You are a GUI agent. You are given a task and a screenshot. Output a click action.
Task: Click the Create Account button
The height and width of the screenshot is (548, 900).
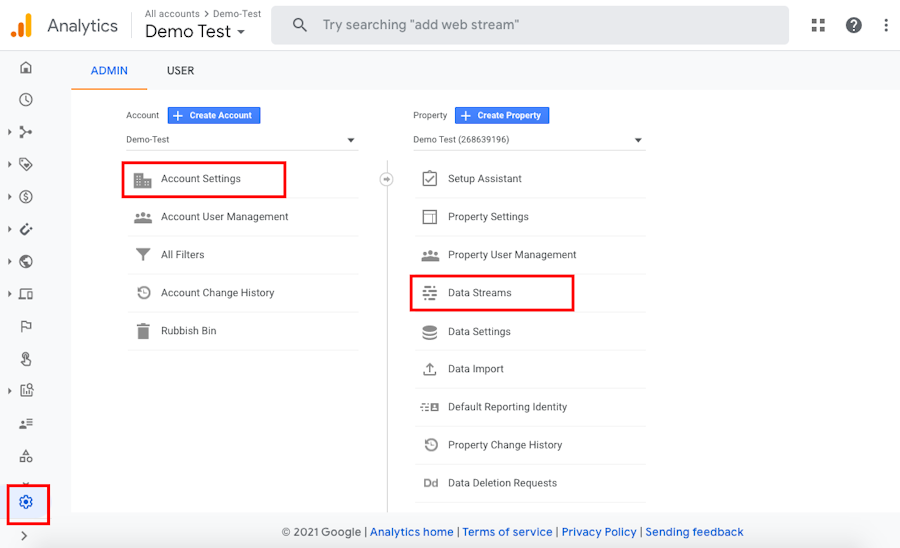(x=214, y=115)
